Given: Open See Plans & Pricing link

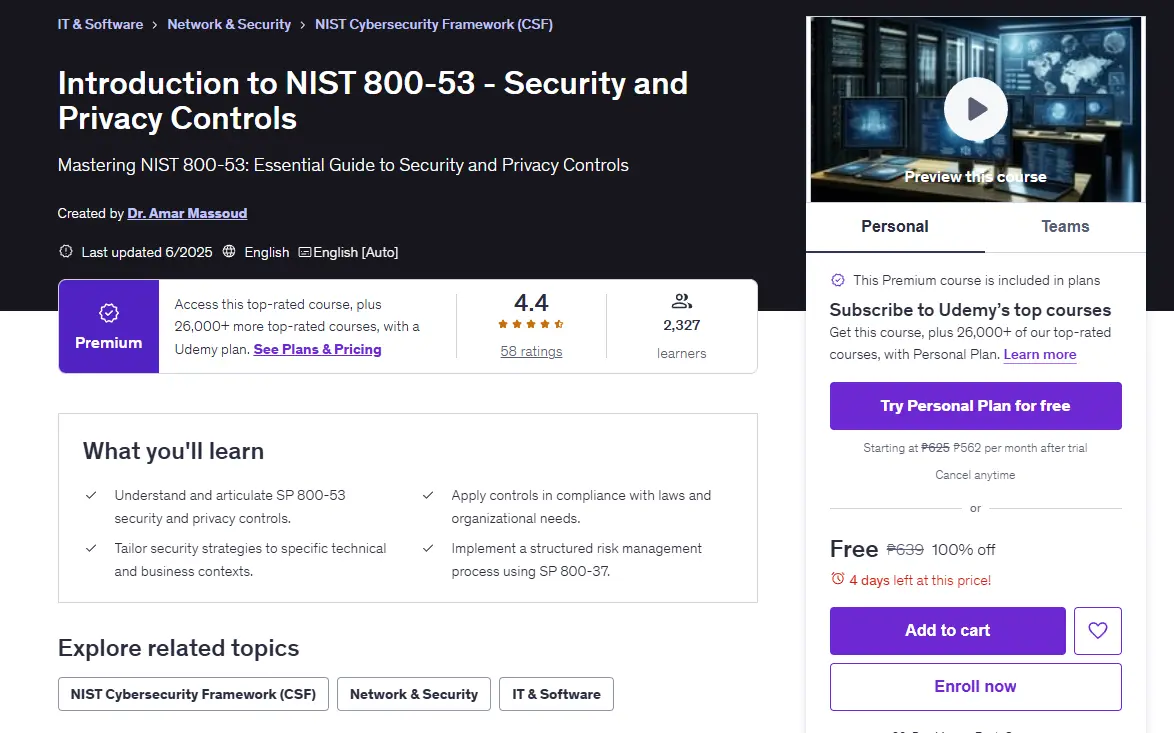Looking at the screenshot, I should pyautogui.click(x=317, y=349).
